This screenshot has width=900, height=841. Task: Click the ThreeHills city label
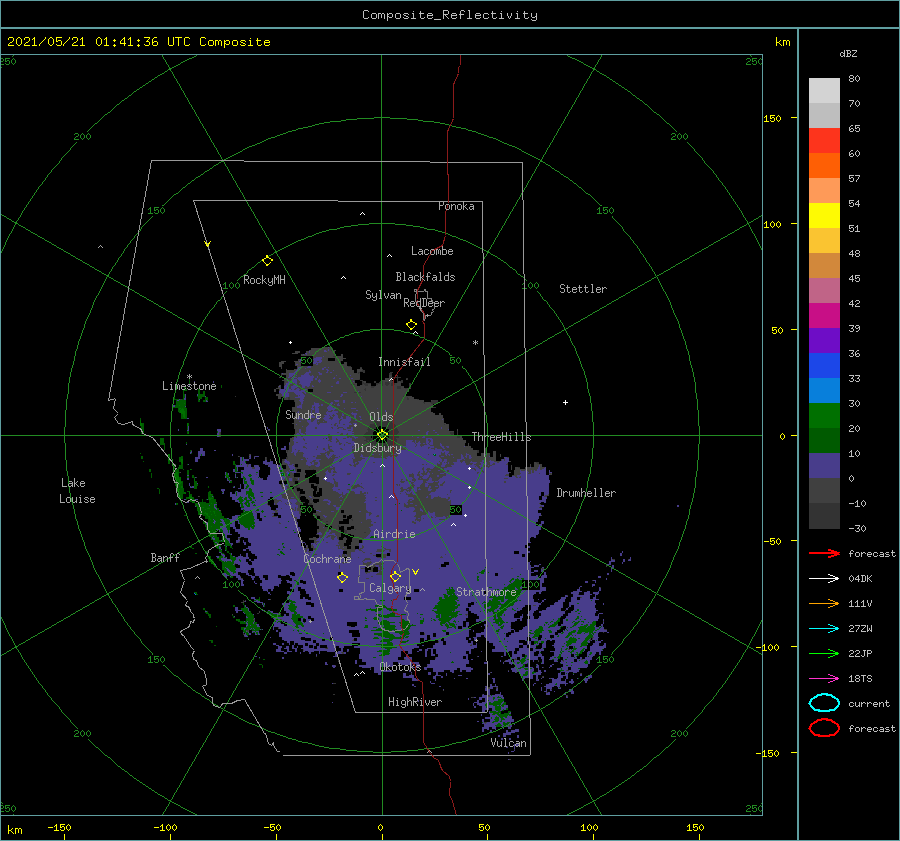[x=501, y=437]
